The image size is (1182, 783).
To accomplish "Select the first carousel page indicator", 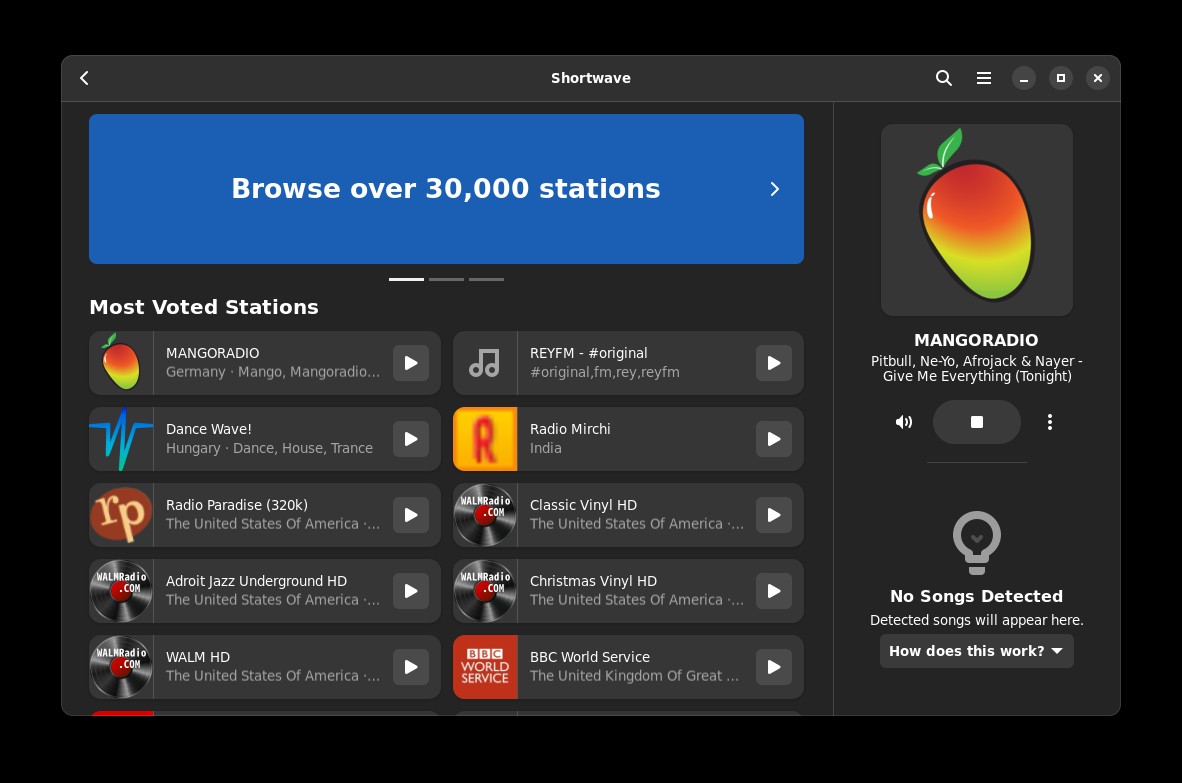I will [406, 280].
